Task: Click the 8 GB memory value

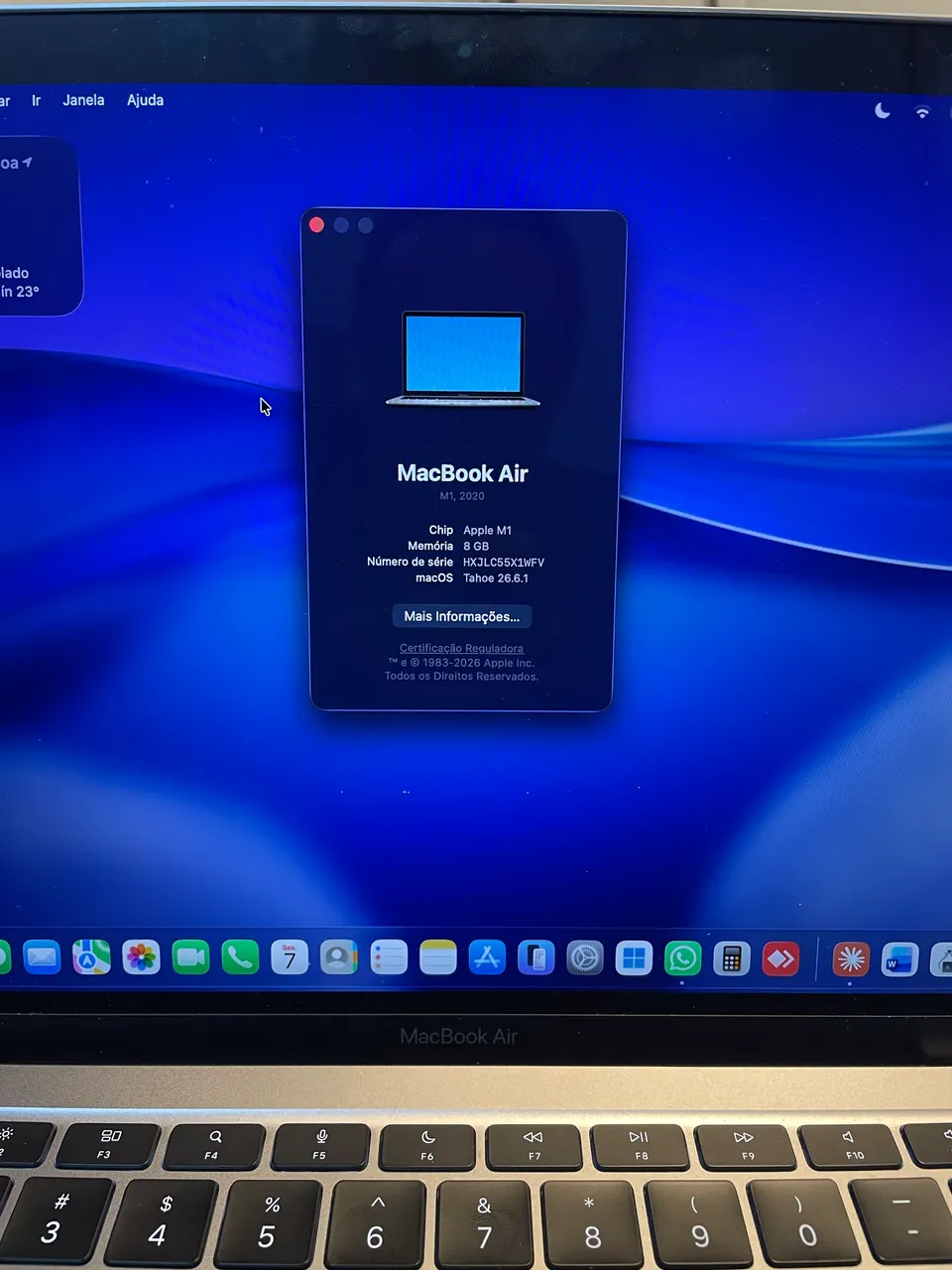Action: 476,546
